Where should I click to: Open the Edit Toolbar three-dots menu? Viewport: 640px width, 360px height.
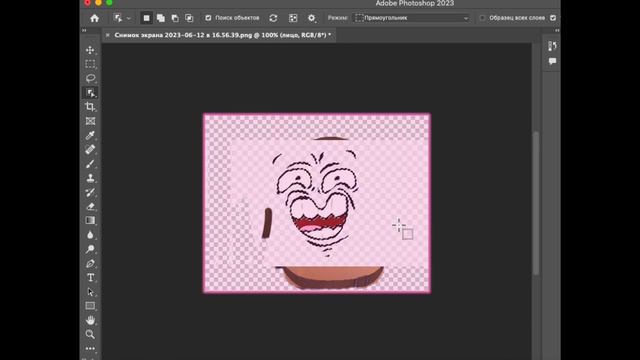click(90, 348)
